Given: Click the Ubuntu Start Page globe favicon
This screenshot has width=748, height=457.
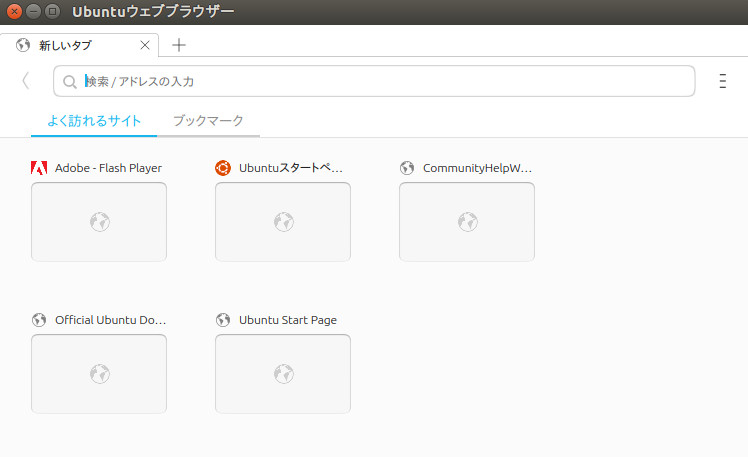Looking at the screenshot, I should [223, 320].
